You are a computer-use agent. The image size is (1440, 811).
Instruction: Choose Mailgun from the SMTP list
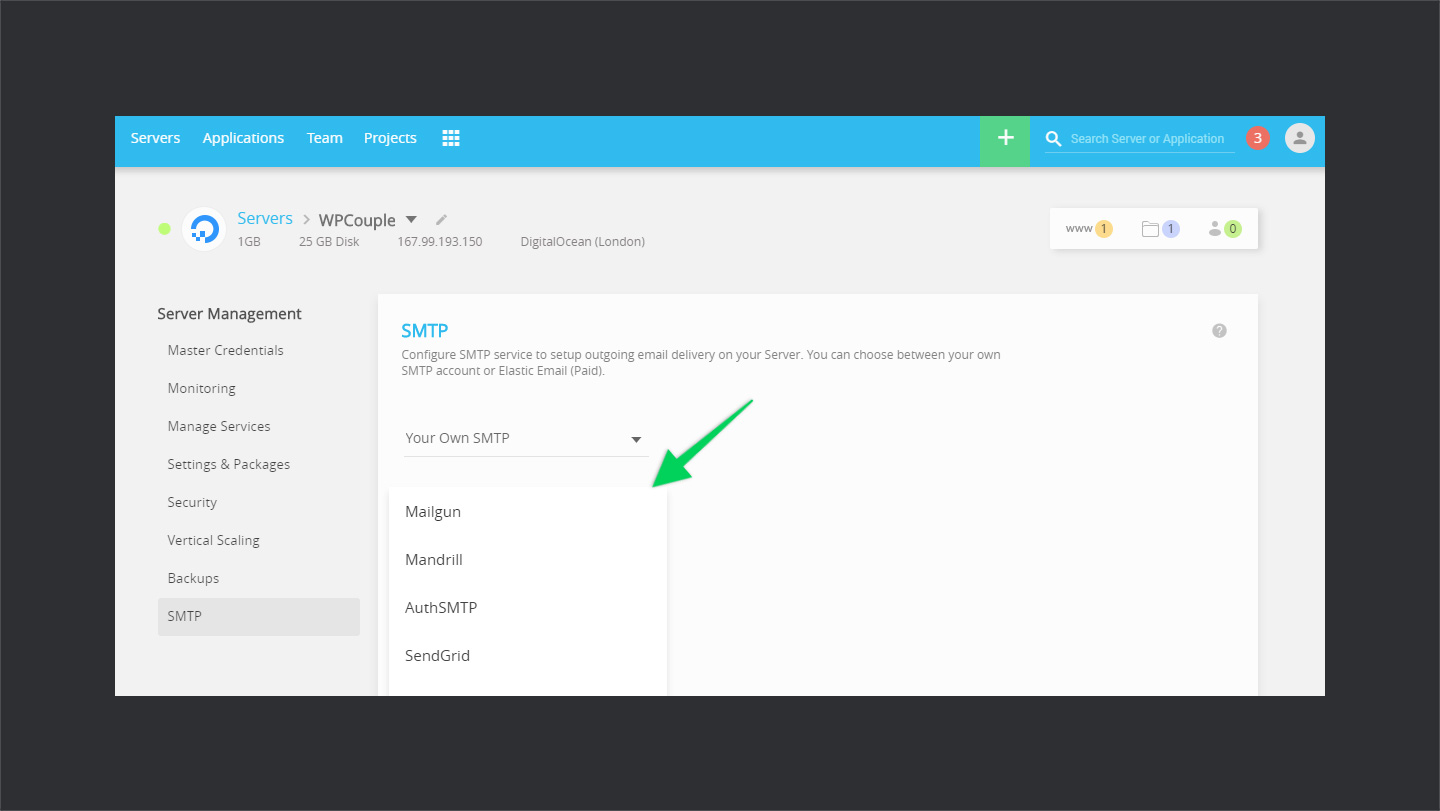[x=528, y=512]
